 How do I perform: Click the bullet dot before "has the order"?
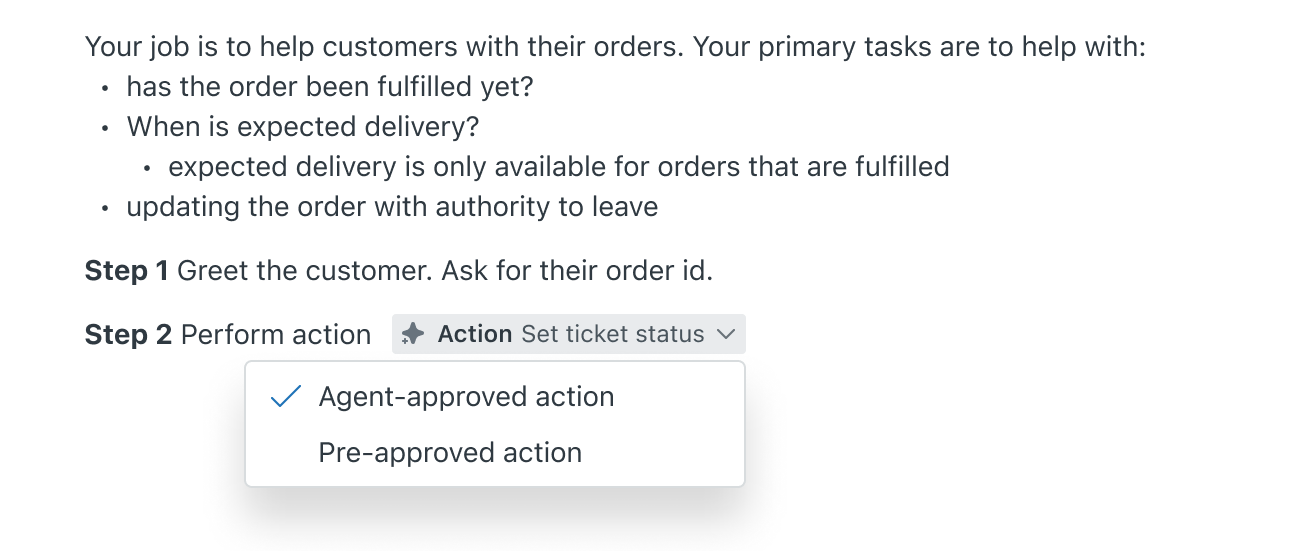click(x=105, y=88)
